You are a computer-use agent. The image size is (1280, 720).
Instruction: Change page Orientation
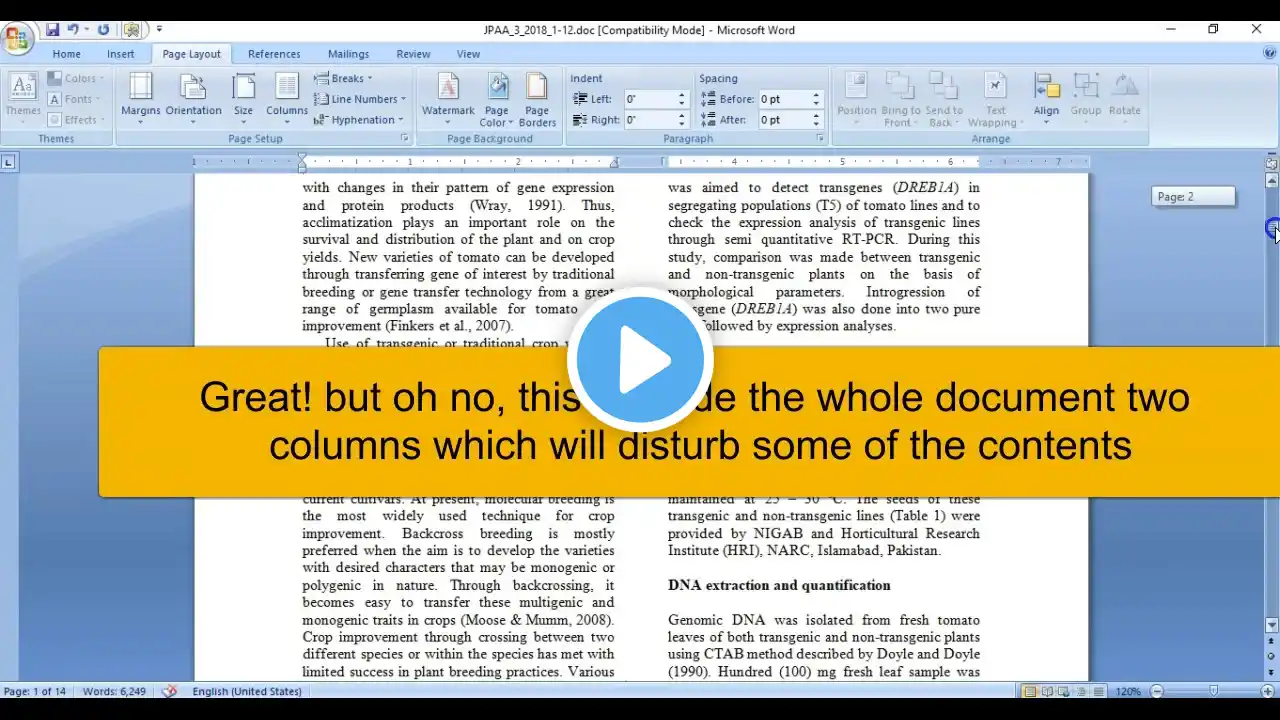[194, 99]
